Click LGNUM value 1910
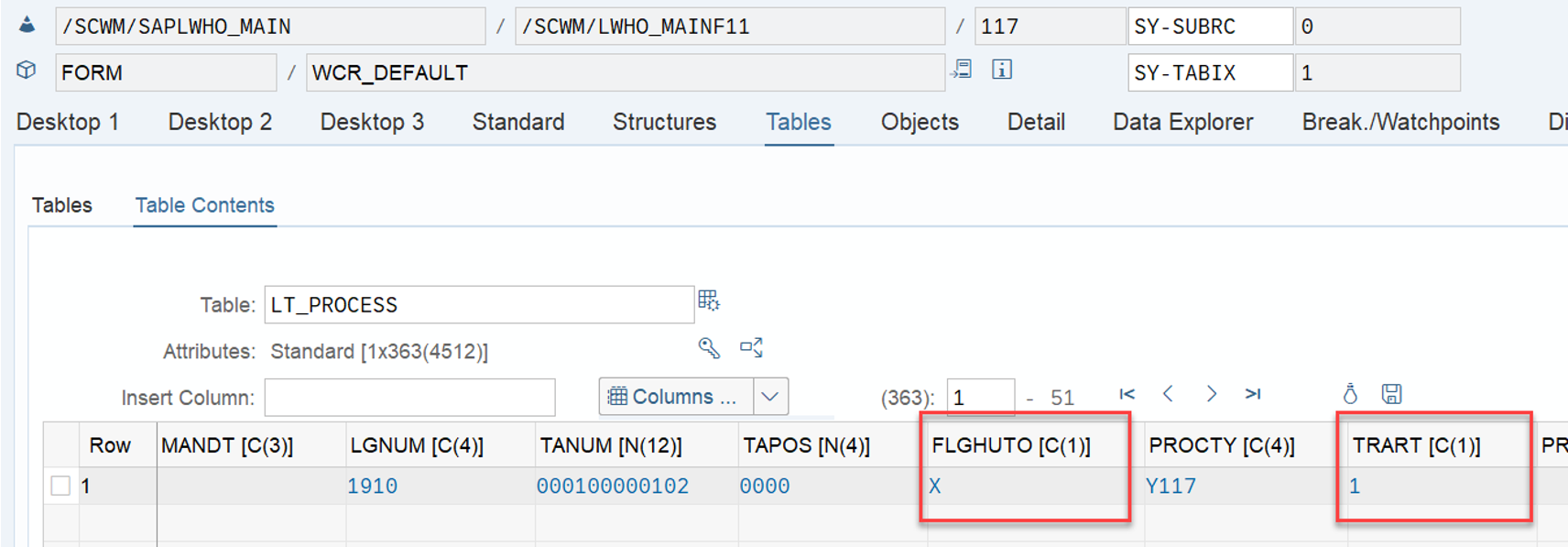This screenshot has height=547, width=1568. [x=372, y=487]
